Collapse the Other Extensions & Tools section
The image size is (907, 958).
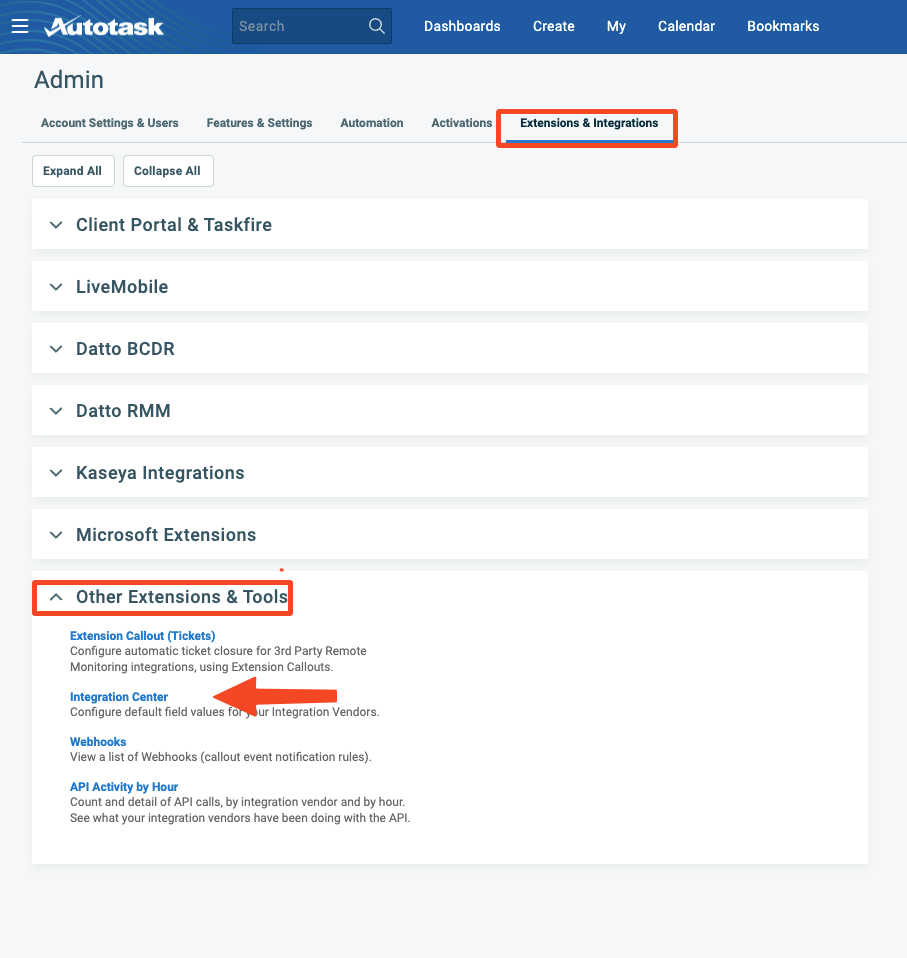[x=56, y=597]
